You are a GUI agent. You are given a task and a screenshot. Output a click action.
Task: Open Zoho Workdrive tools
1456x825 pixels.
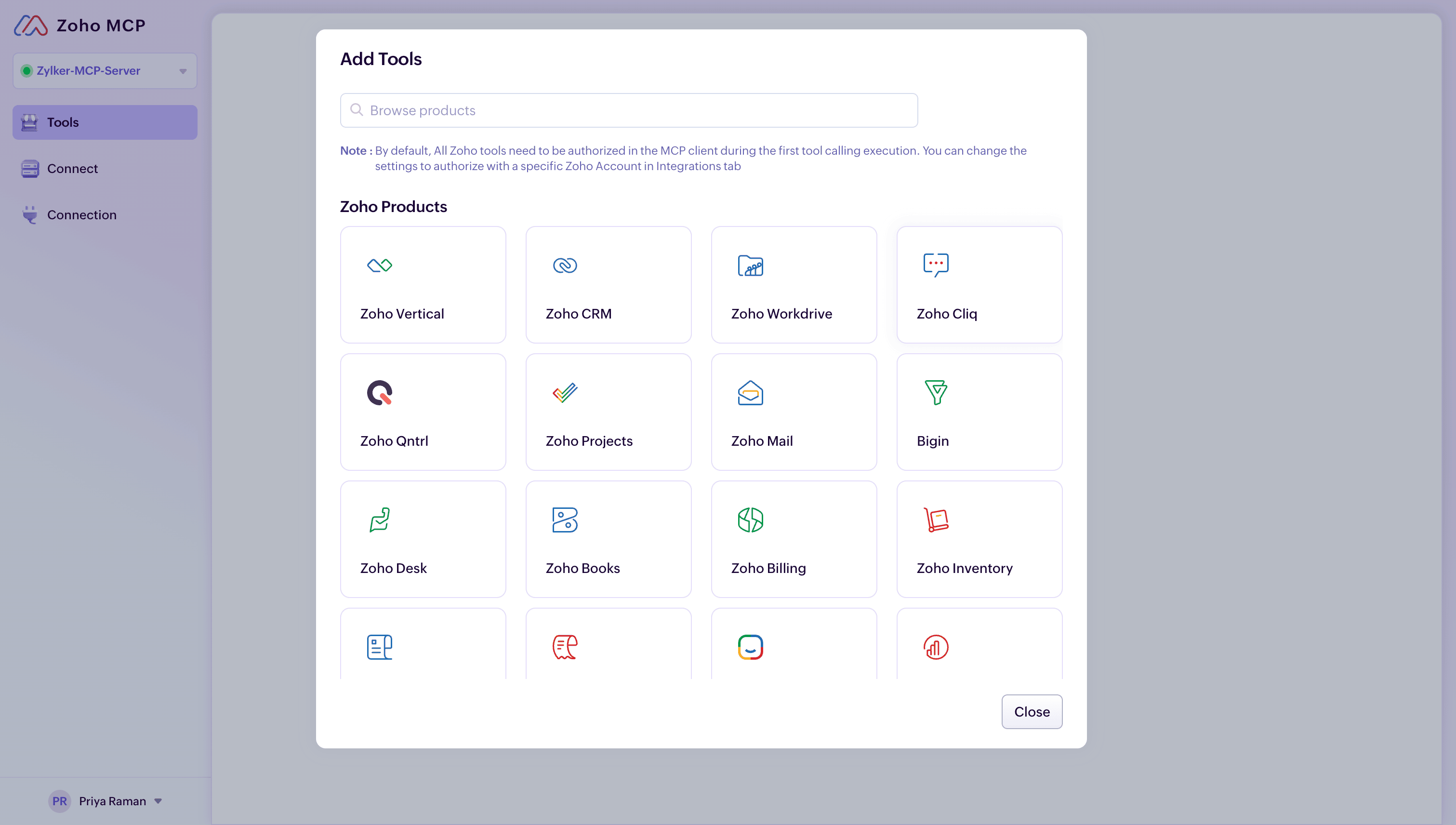(793, 285)
